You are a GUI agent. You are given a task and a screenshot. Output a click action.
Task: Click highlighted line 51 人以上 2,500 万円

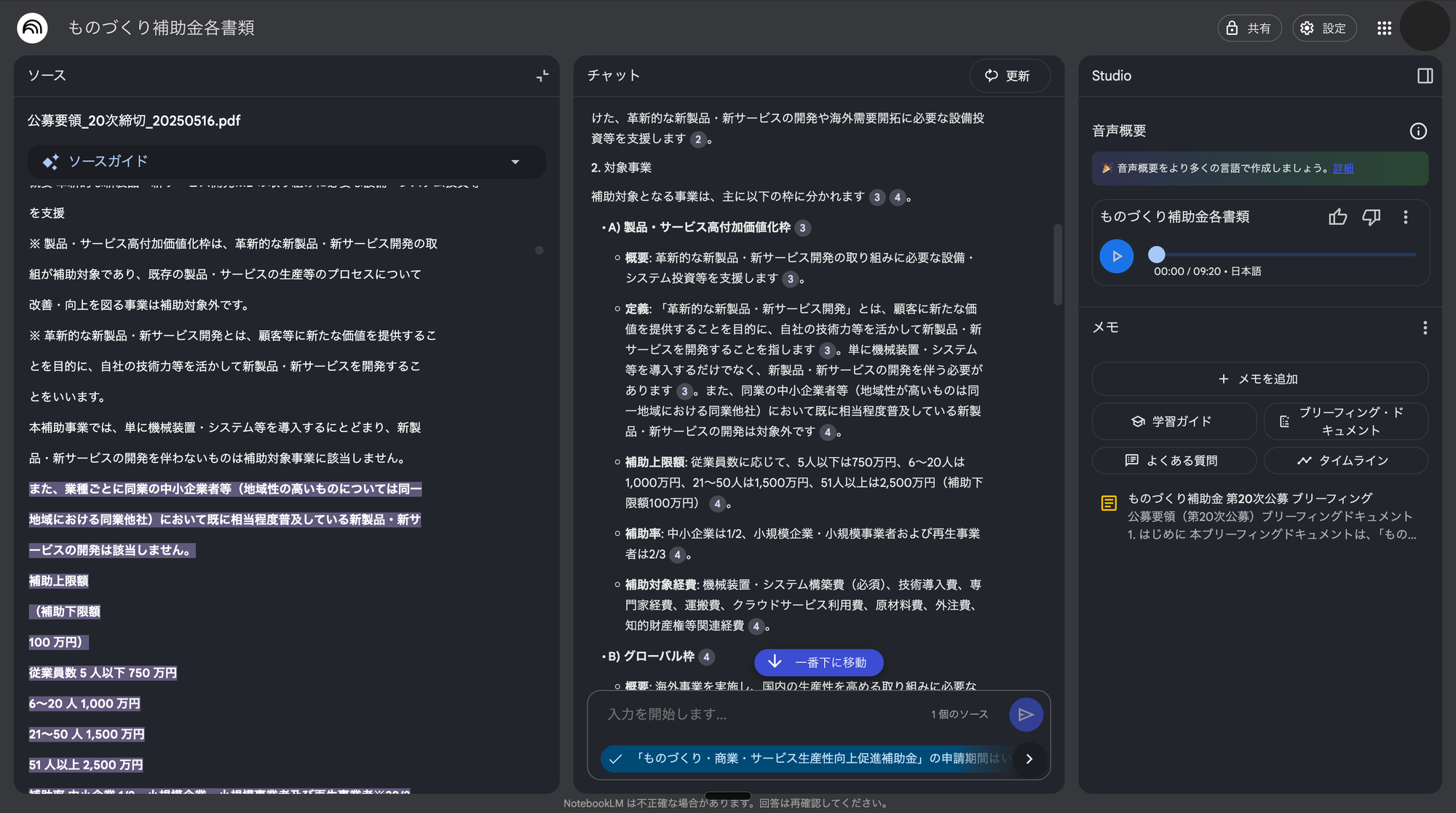pos(86,765)
